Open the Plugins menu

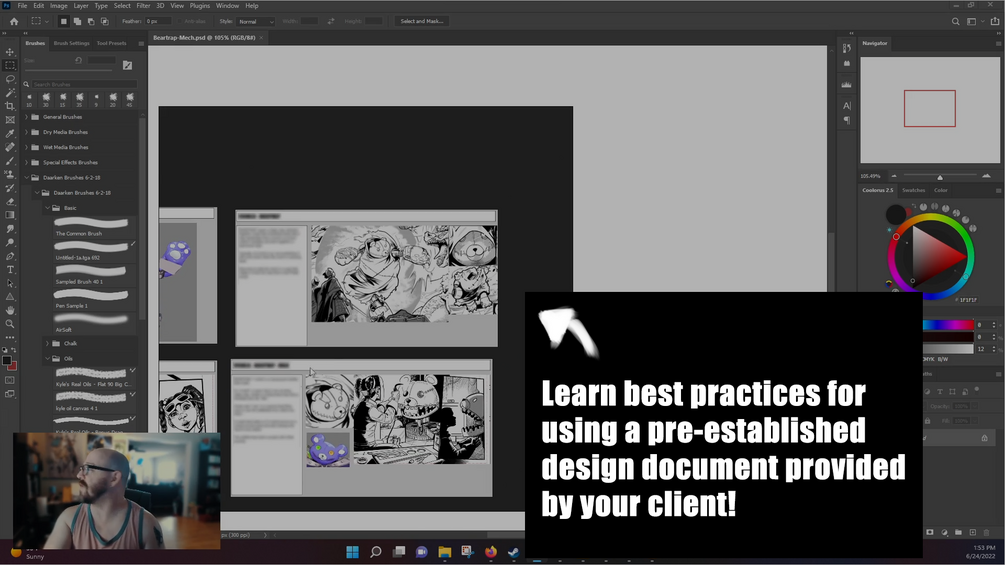pos(199,6)
